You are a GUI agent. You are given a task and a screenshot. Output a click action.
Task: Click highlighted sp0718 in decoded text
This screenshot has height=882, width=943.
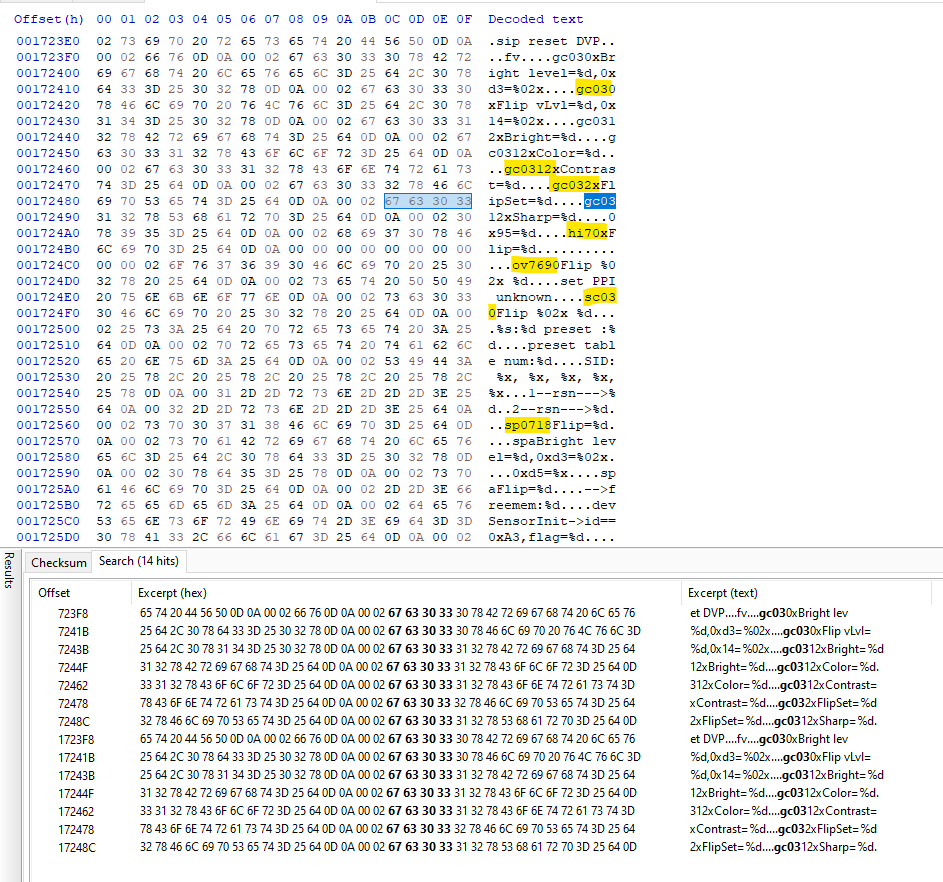click(x=527, y=425)
